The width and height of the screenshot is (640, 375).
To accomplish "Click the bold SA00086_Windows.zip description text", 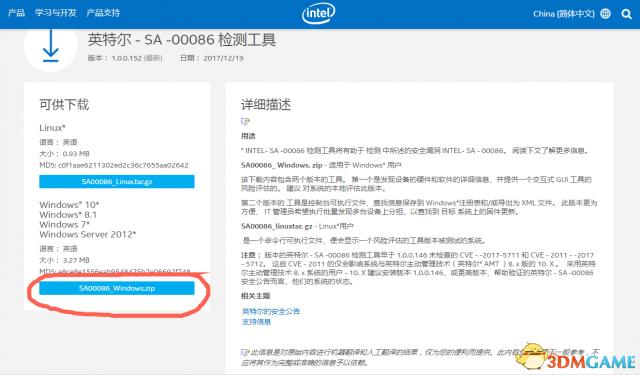I will pyautogui.click(x=282, y=165).
